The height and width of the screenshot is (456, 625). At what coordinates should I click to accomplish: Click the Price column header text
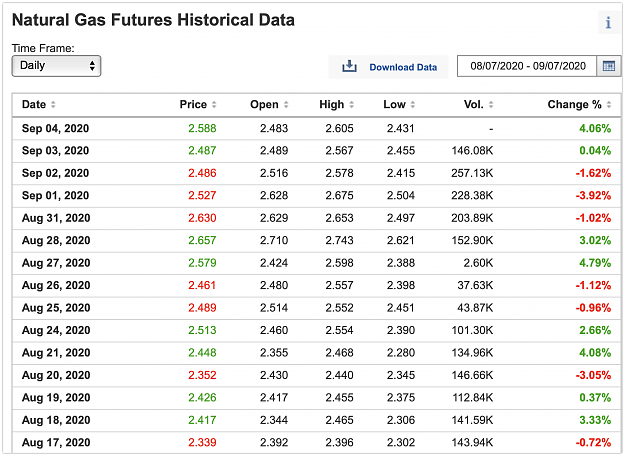pos(193,104)
